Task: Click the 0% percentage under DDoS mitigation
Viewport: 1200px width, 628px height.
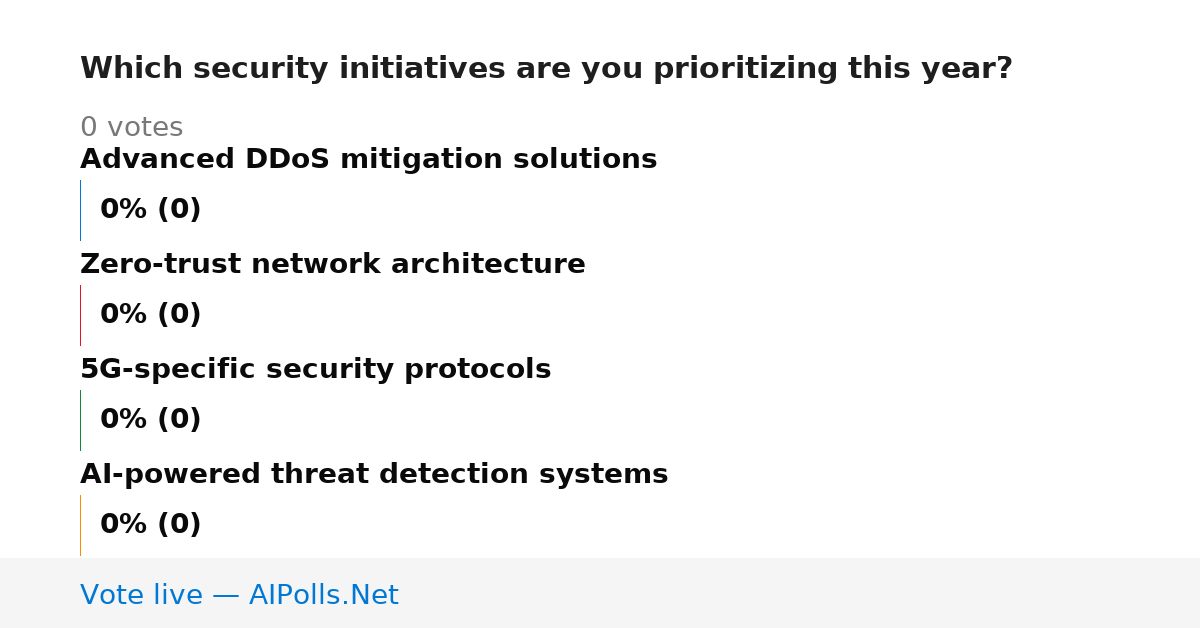Action: (x=124, y=210)
